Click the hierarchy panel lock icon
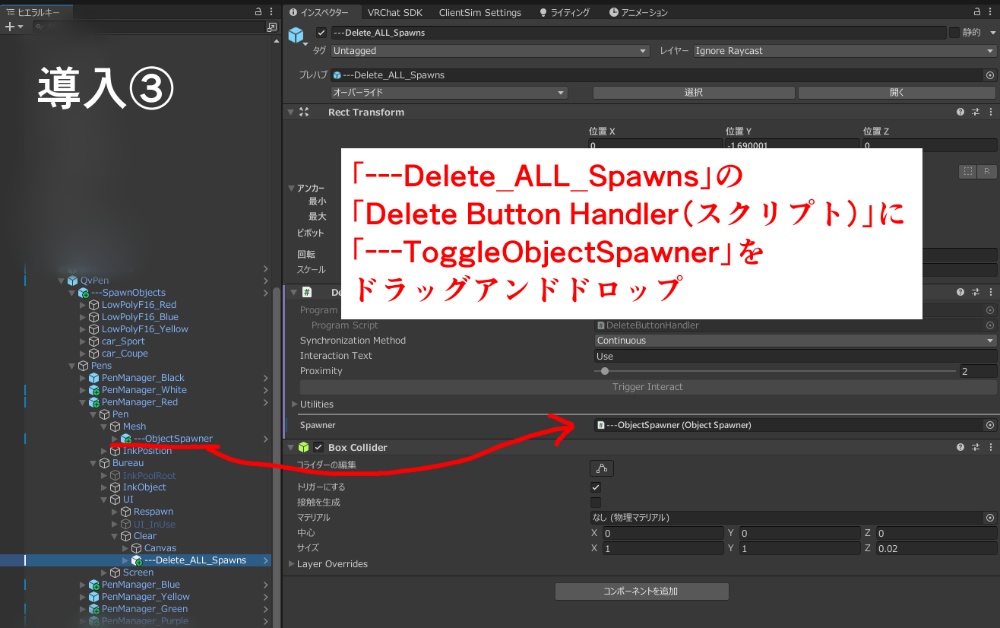The height and width of the screenshot is (628, 1000). pos(258,11)
